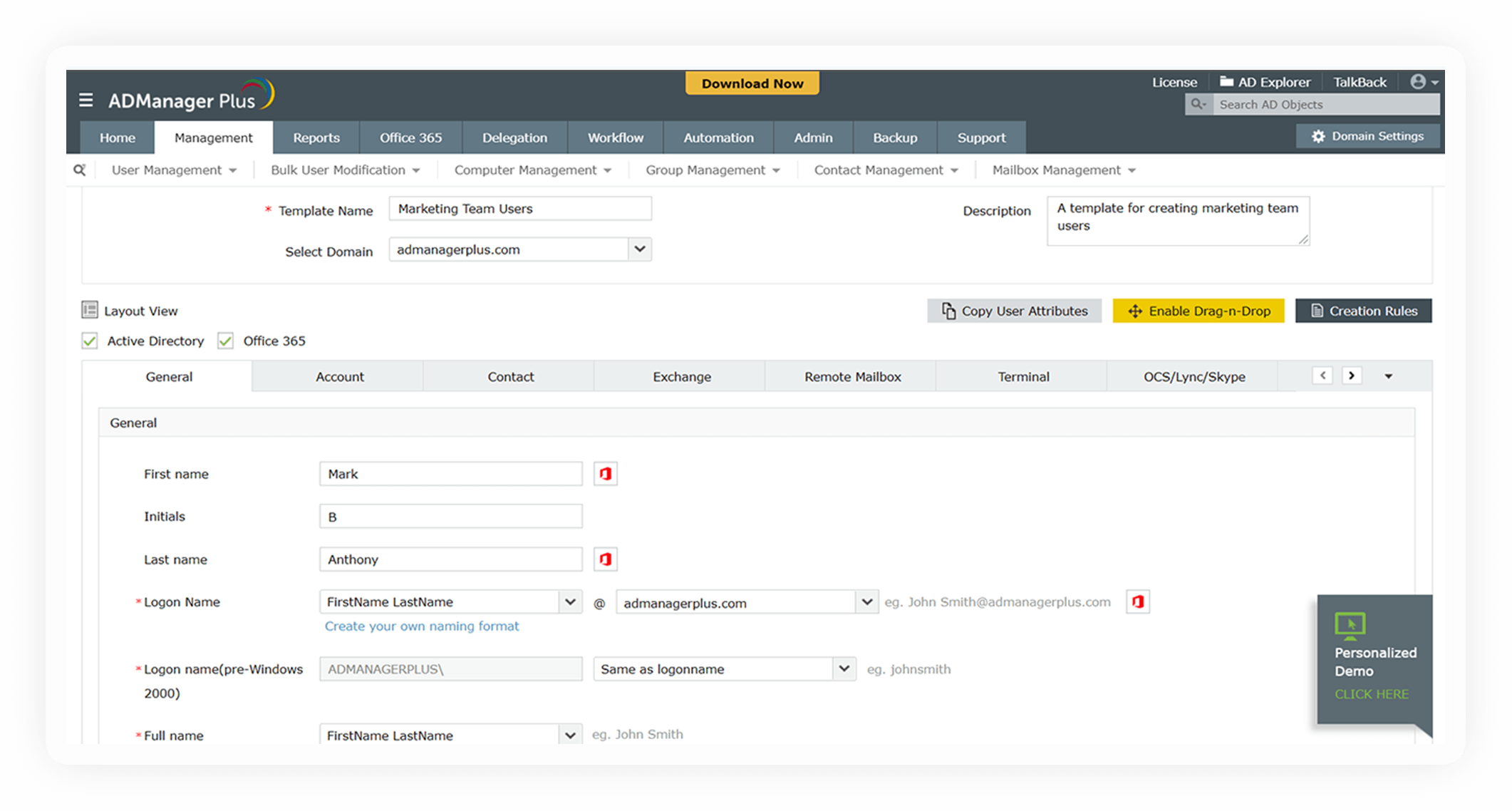Click Create your own naming format link
This screenshot has height=811, width=1512.
[421, 626]
